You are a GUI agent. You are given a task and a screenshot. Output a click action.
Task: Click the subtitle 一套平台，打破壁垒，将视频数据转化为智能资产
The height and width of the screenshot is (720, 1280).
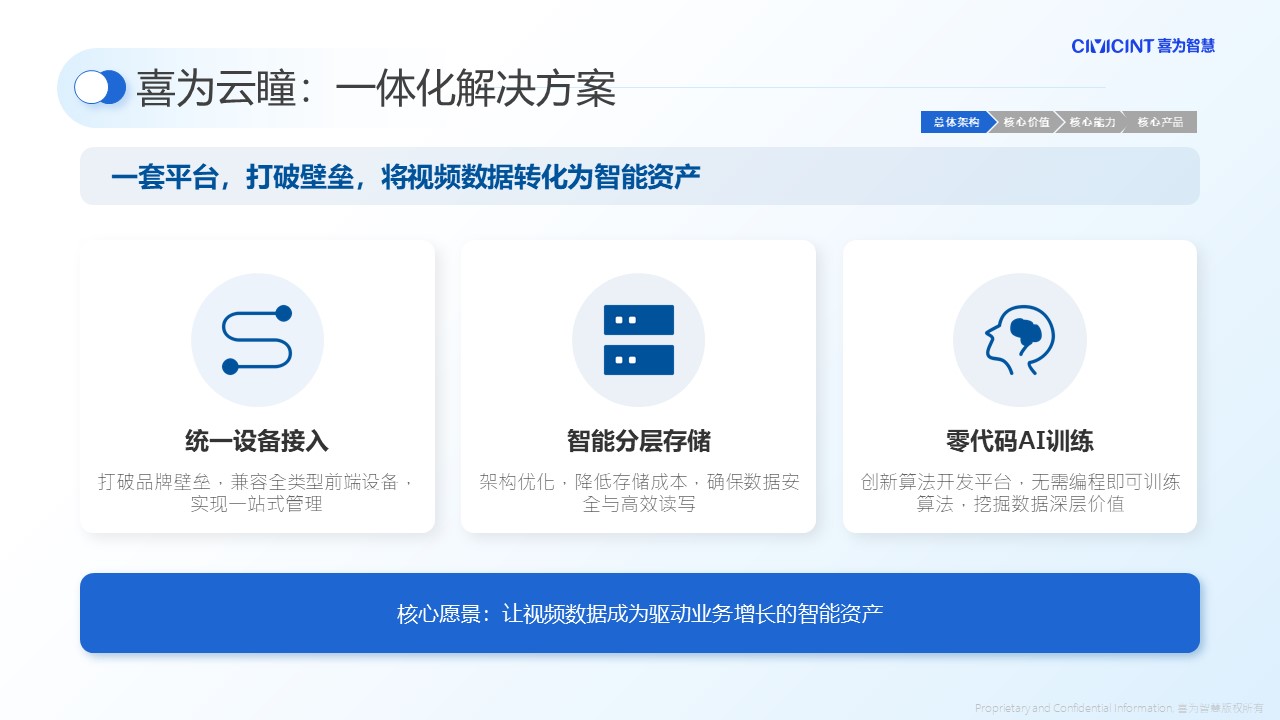pyautogui.click(x=406, y=177)
